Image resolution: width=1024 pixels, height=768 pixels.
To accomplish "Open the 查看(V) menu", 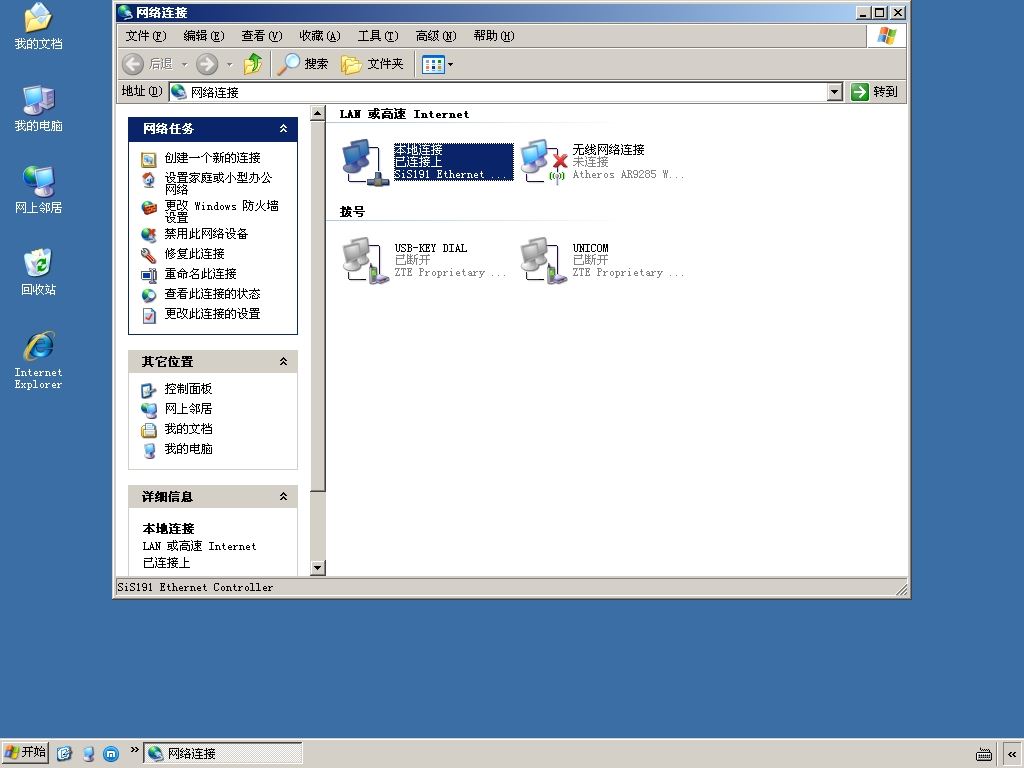I will pos(262,36).
